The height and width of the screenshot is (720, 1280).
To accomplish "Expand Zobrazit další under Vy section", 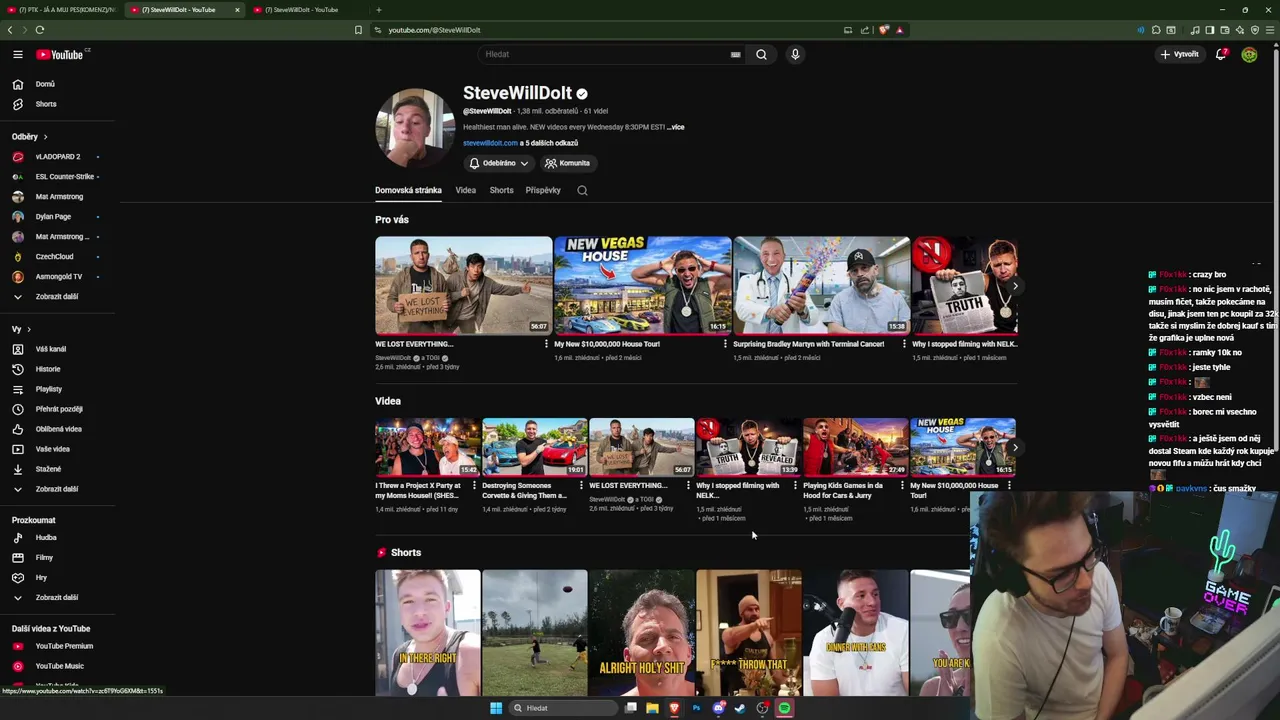I will point(57,489).
